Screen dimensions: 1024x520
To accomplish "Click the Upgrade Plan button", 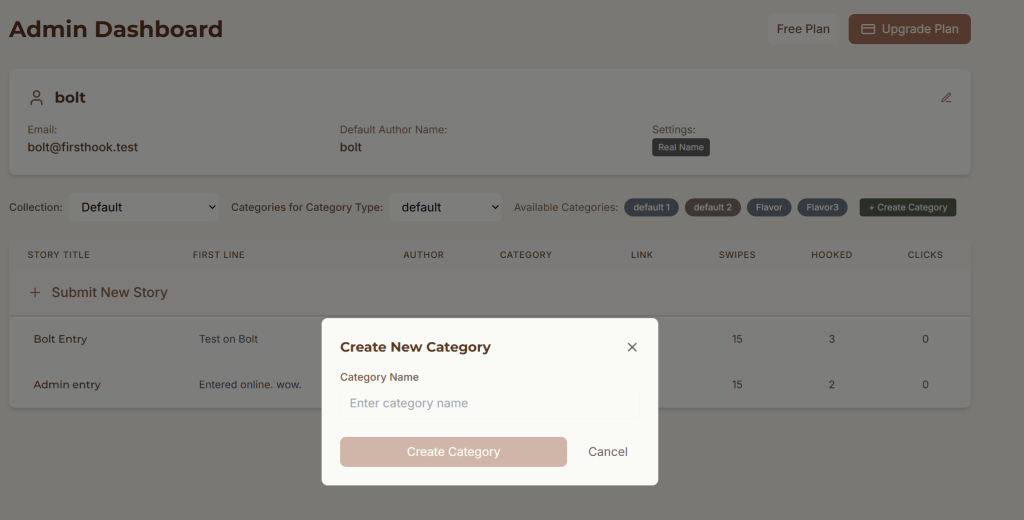I will pos(909,29).
